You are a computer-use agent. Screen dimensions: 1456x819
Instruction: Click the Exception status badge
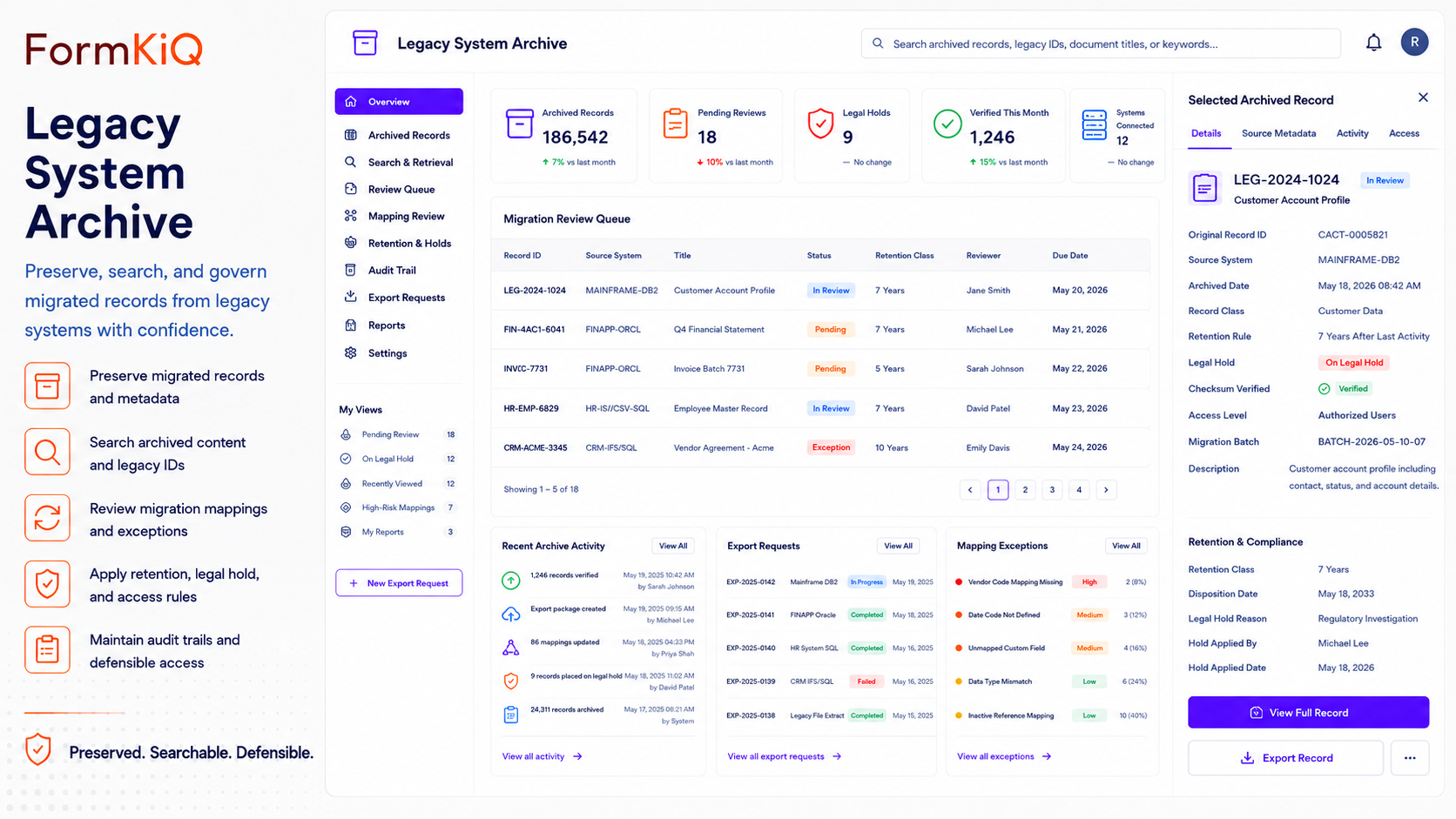pyautogui.click(x=831, y=447)
